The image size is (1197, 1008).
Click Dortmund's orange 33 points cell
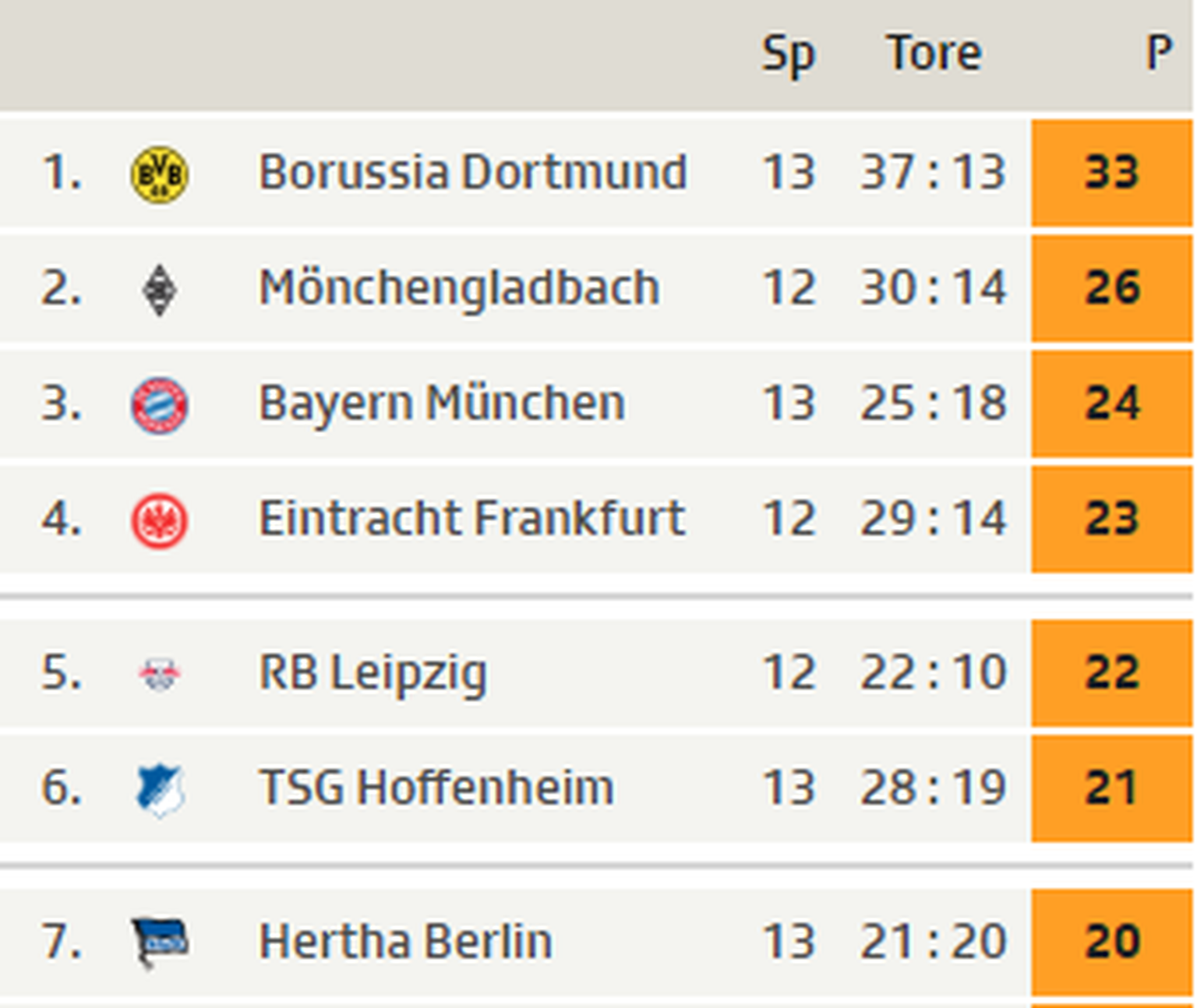[x=1111, y=173]
